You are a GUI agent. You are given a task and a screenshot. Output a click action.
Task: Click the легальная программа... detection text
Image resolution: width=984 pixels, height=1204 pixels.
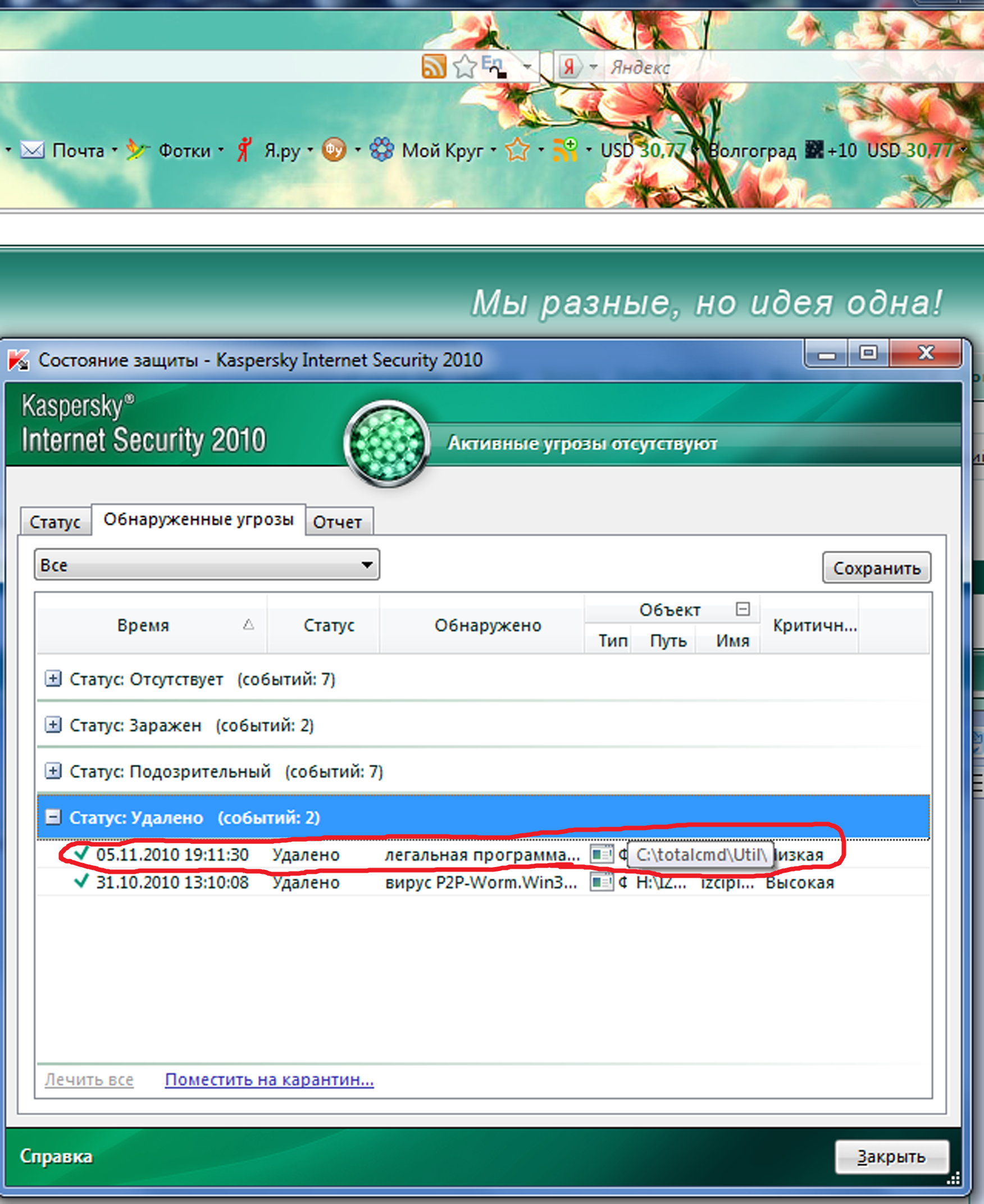(x=482, y=854)
